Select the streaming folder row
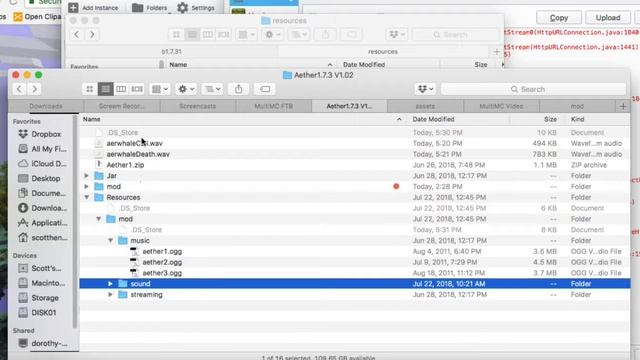Viewport: 640px width, 360px height. pos(355,295)
